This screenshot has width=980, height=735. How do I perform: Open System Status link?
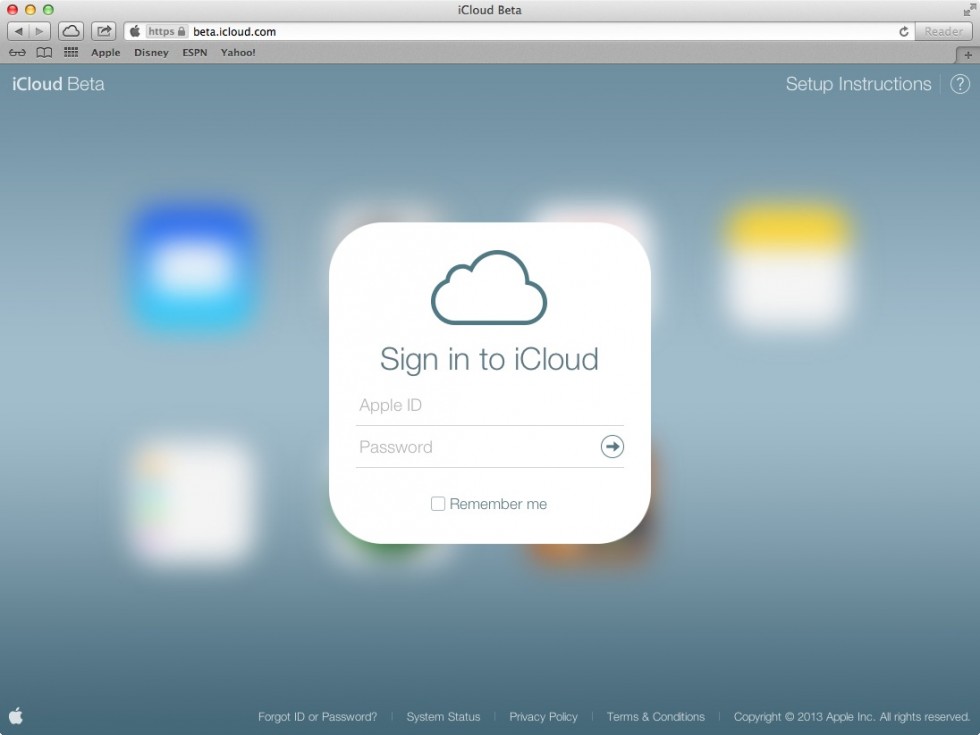click(x=443, y=717)
